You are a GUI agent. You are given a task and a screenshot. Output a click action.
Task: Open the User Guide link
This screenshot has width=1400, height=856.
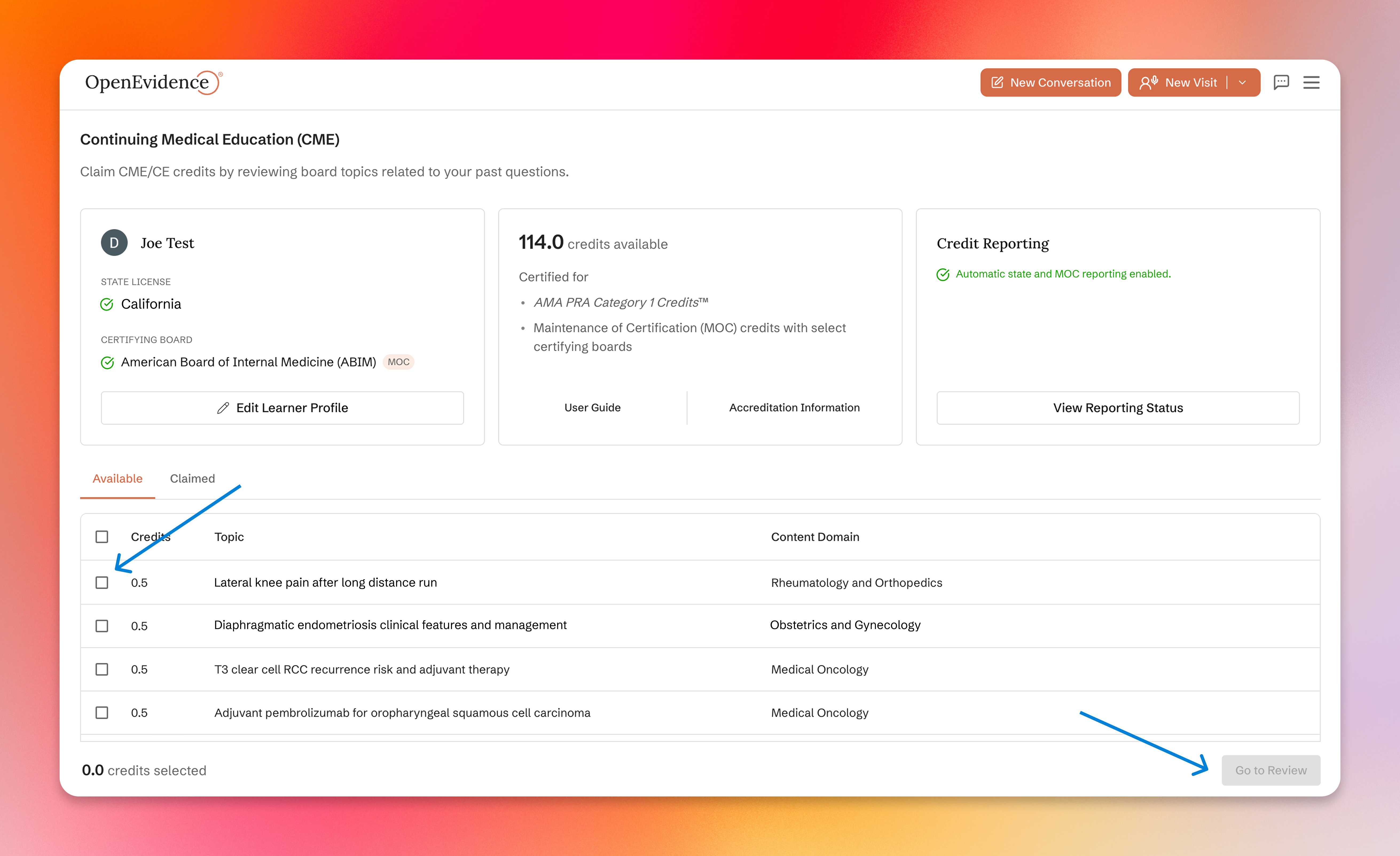coord(592,407)
